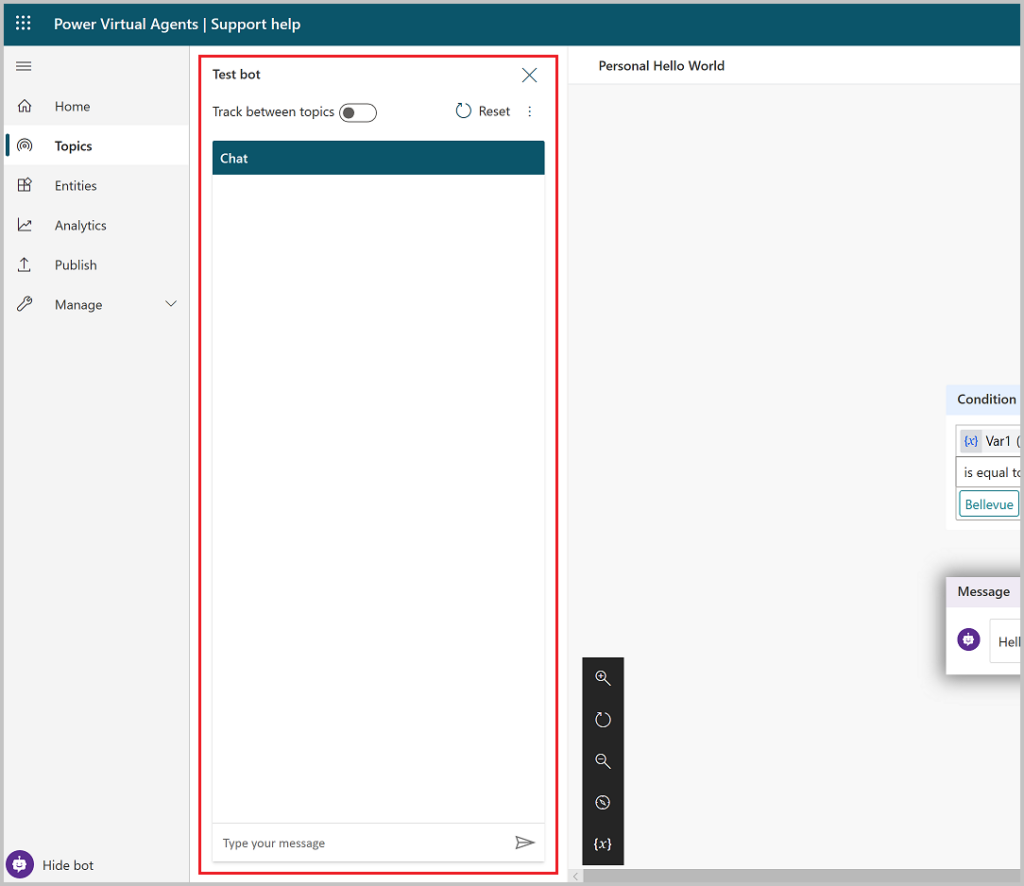The width and height of the screenshot is (1024, 886).
Task: Open the Microsoft 365 app launcher
Action: pyautogui.click(x=22, y=22)
